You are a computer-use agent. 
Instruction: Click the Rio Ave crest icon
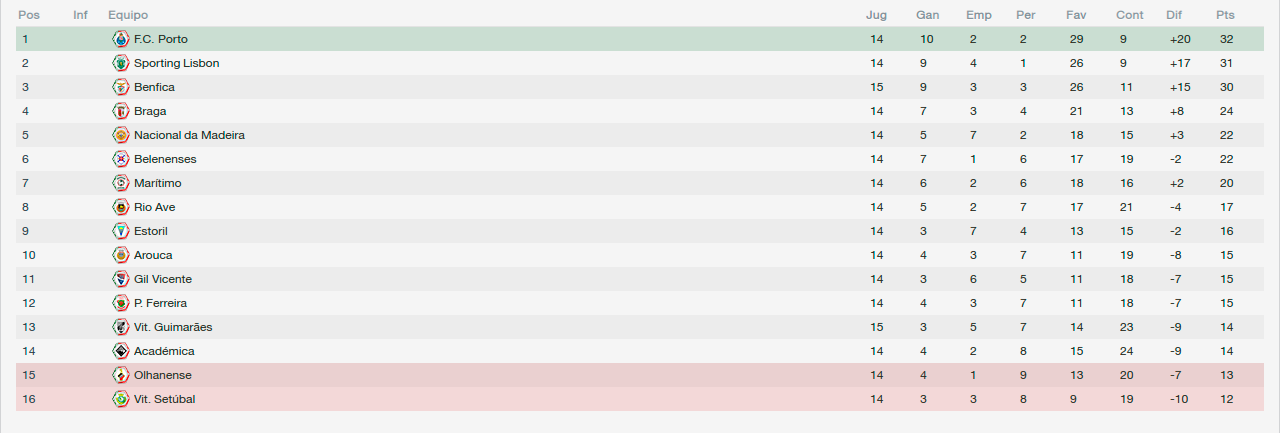click(x=121, y=207)
